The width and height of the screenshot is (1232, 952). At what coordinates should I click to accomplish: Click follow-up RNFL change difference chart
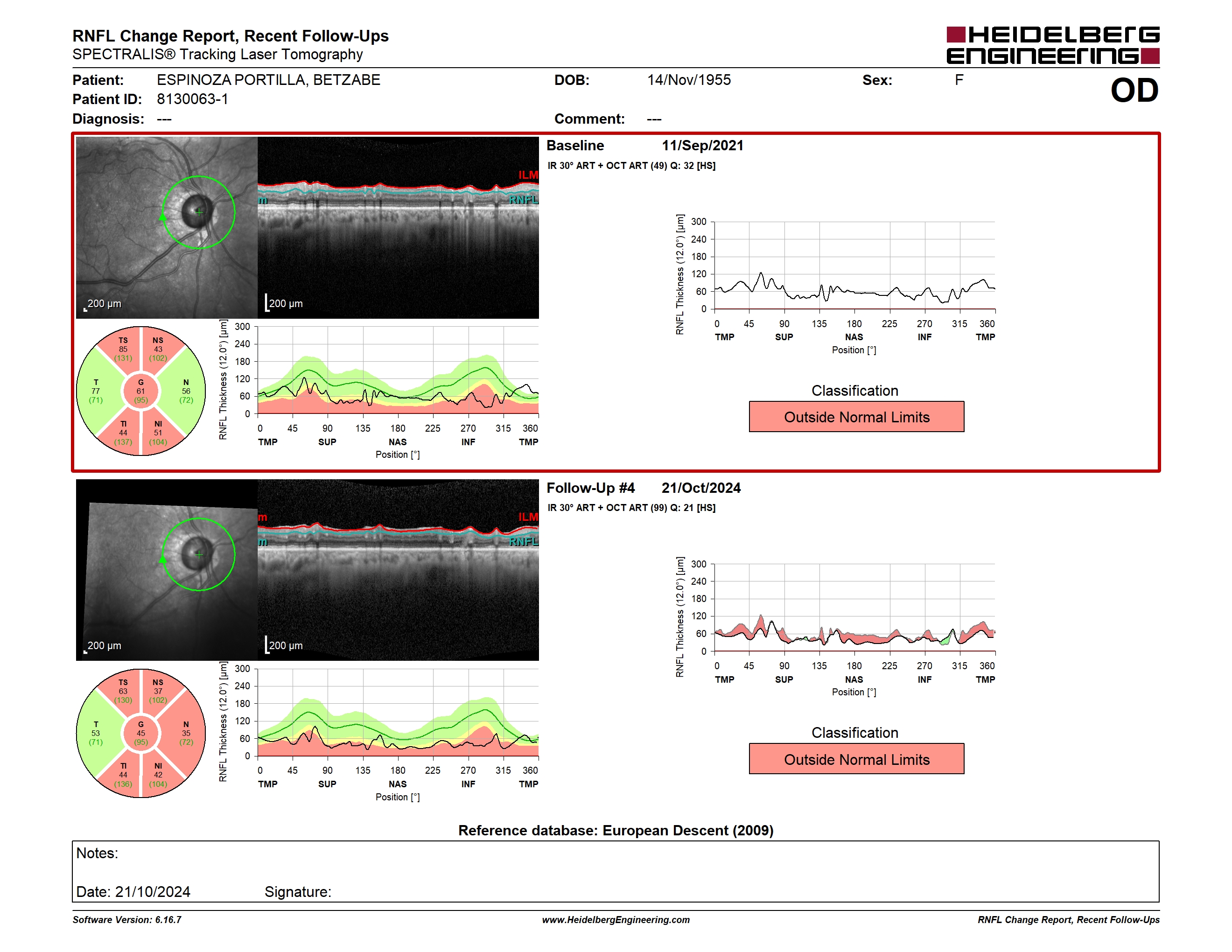coord(854,608)
